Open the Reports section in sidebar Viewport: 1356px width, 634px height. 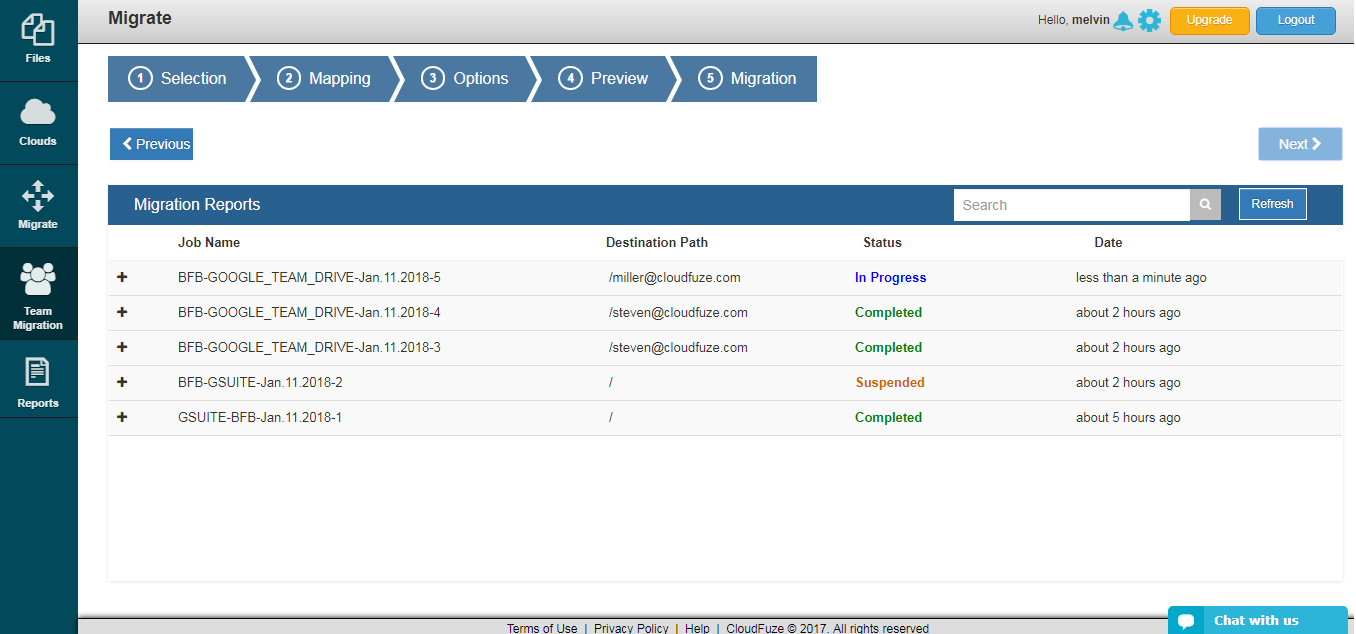point(38,380)
